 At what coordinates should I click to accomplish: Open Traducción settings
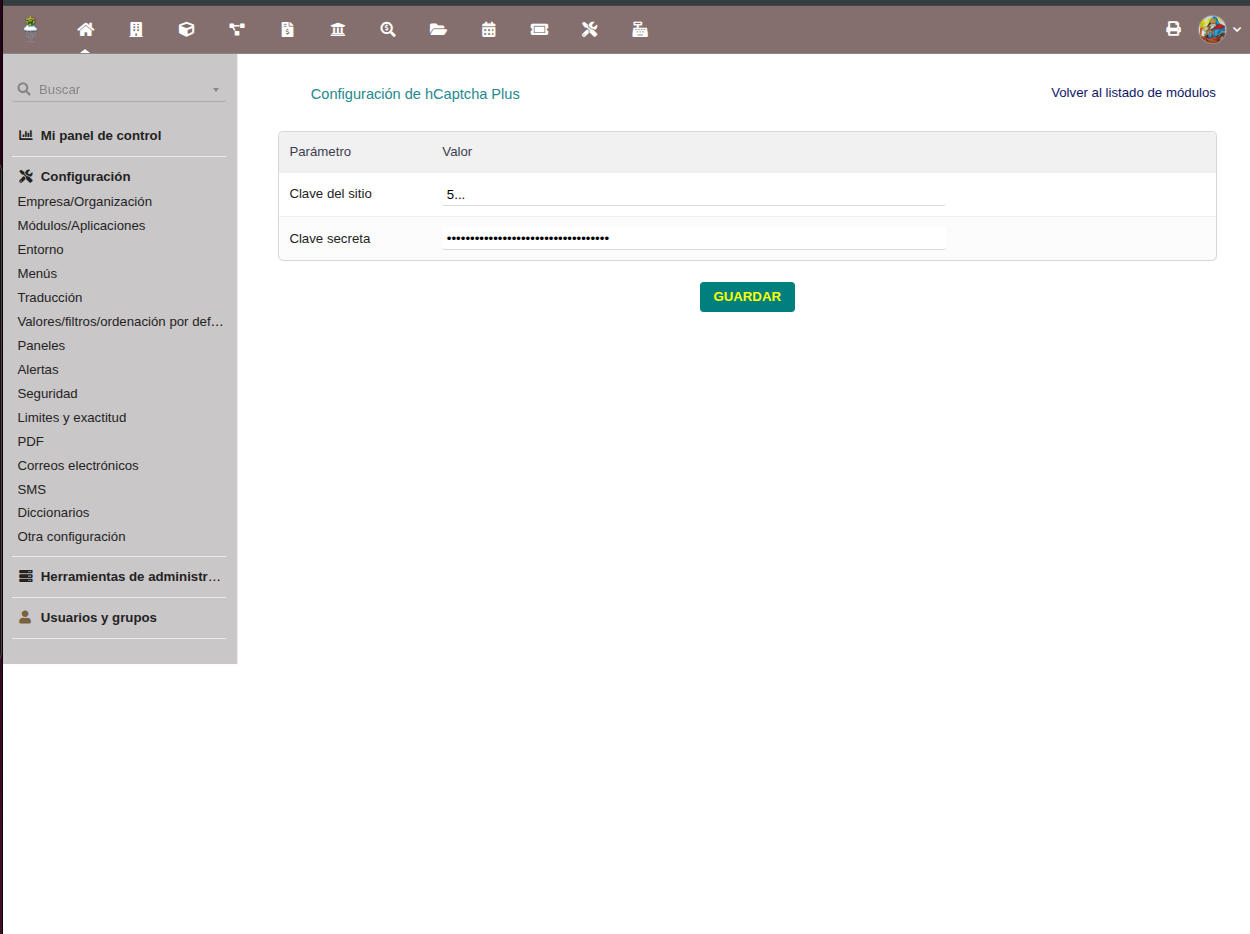point(50,297)
